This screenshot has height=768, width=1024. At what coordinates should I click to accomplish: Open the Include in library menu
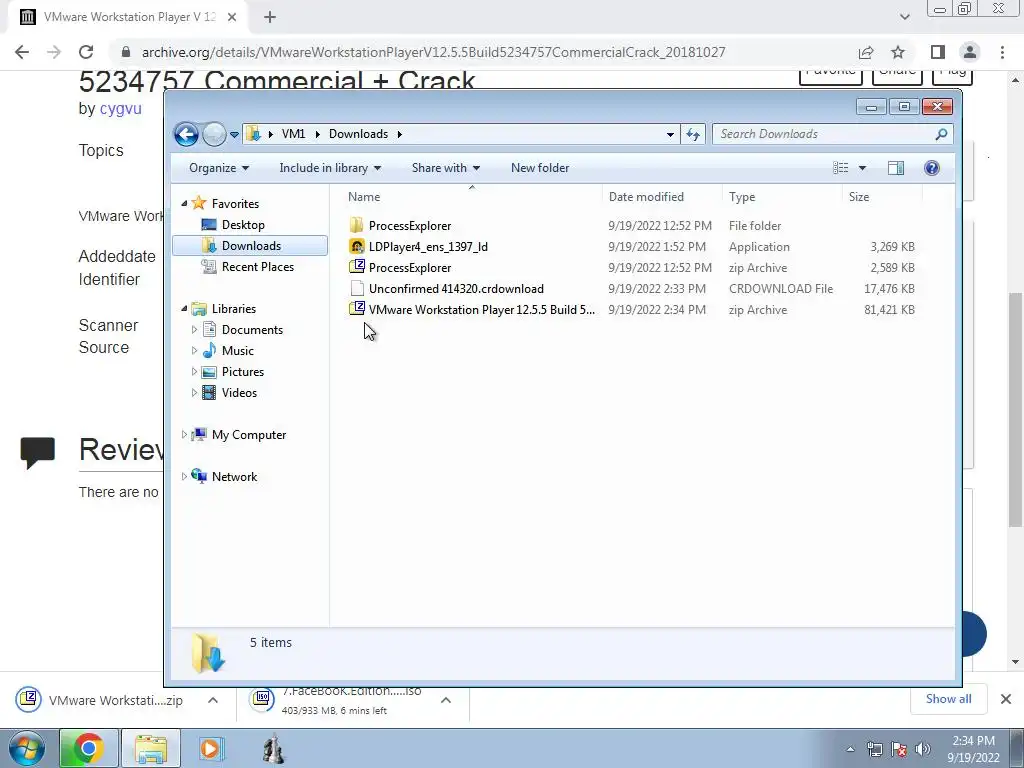[330, 168]
